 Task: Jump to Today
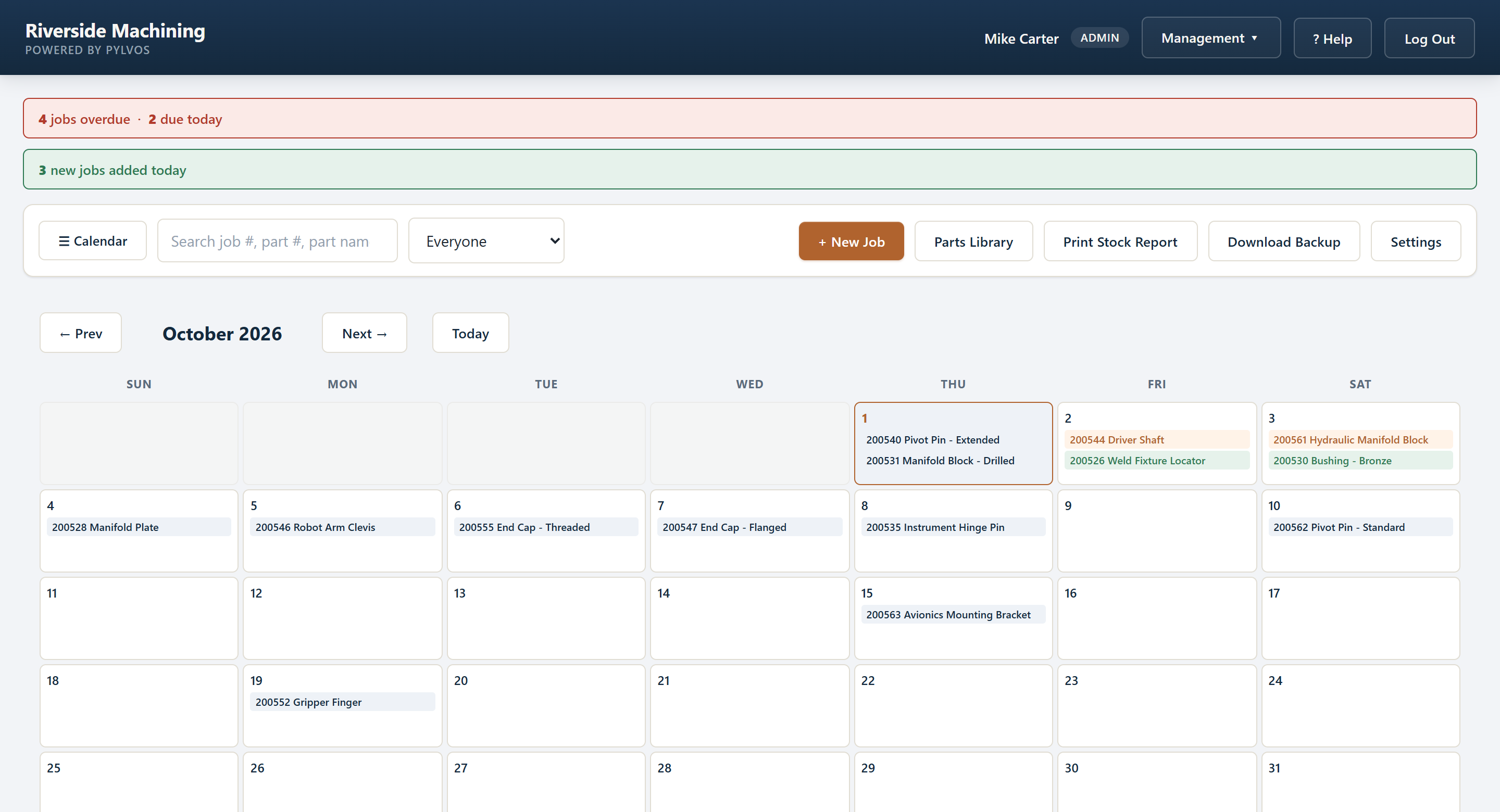(x=470, y=333)
